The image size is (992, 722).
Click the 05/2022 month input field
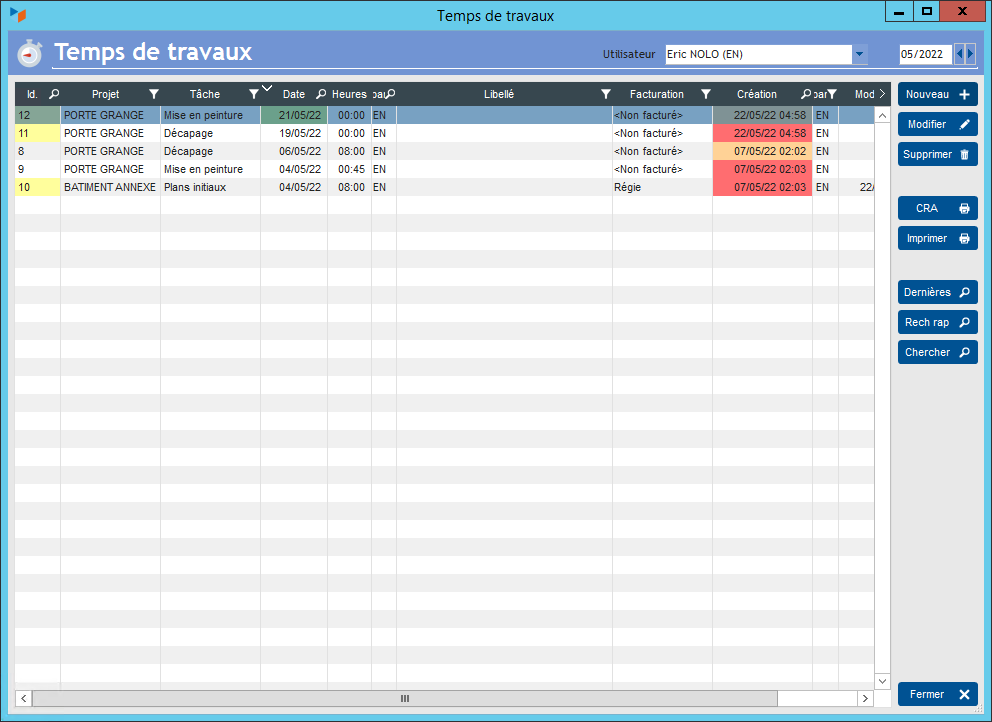click(x=924, y=54)
